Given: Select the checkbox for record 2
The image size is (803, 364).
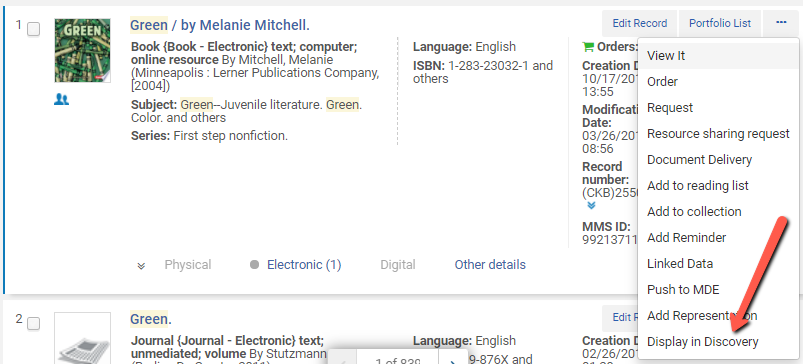Looking at the screenshot, I should tap(33, 324).
